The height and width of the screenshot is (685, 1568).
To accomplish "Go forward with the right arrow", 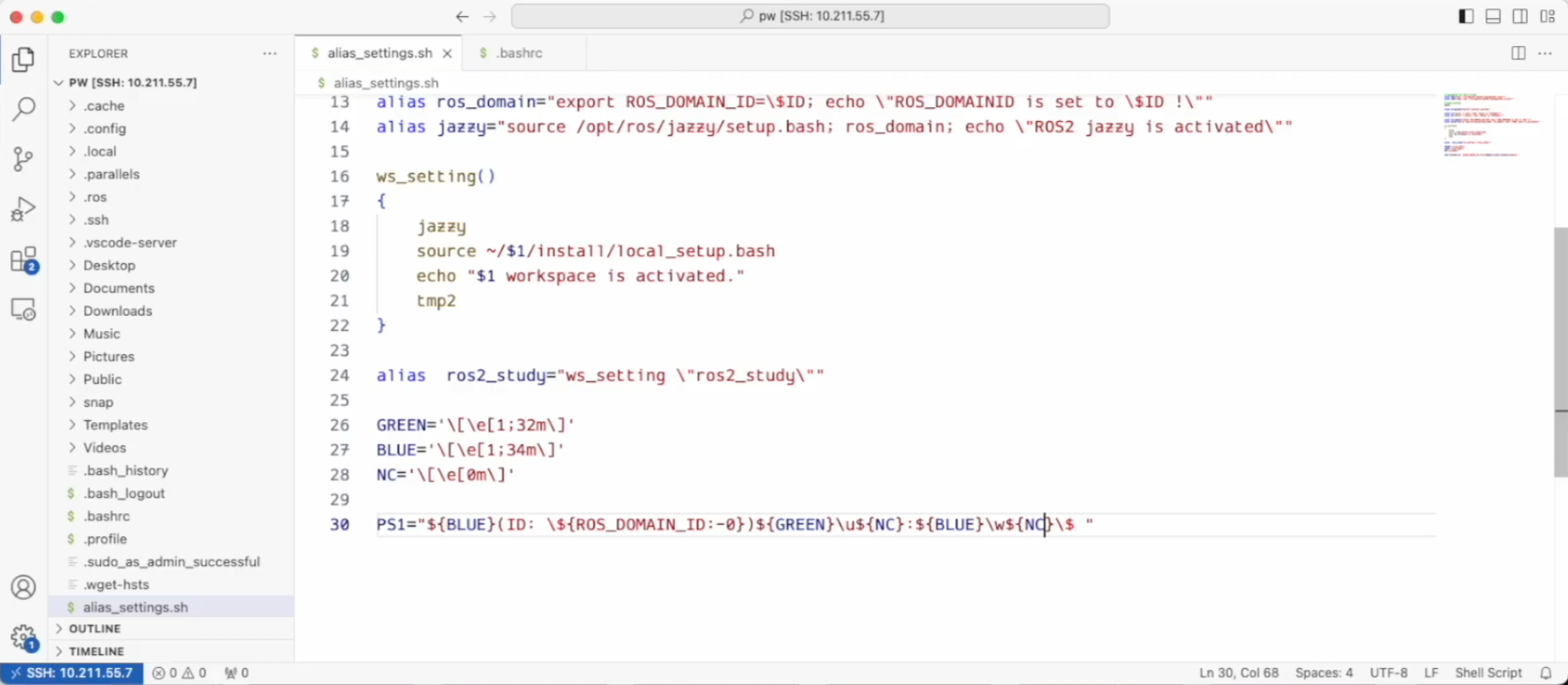I will (x=490, y=16).
